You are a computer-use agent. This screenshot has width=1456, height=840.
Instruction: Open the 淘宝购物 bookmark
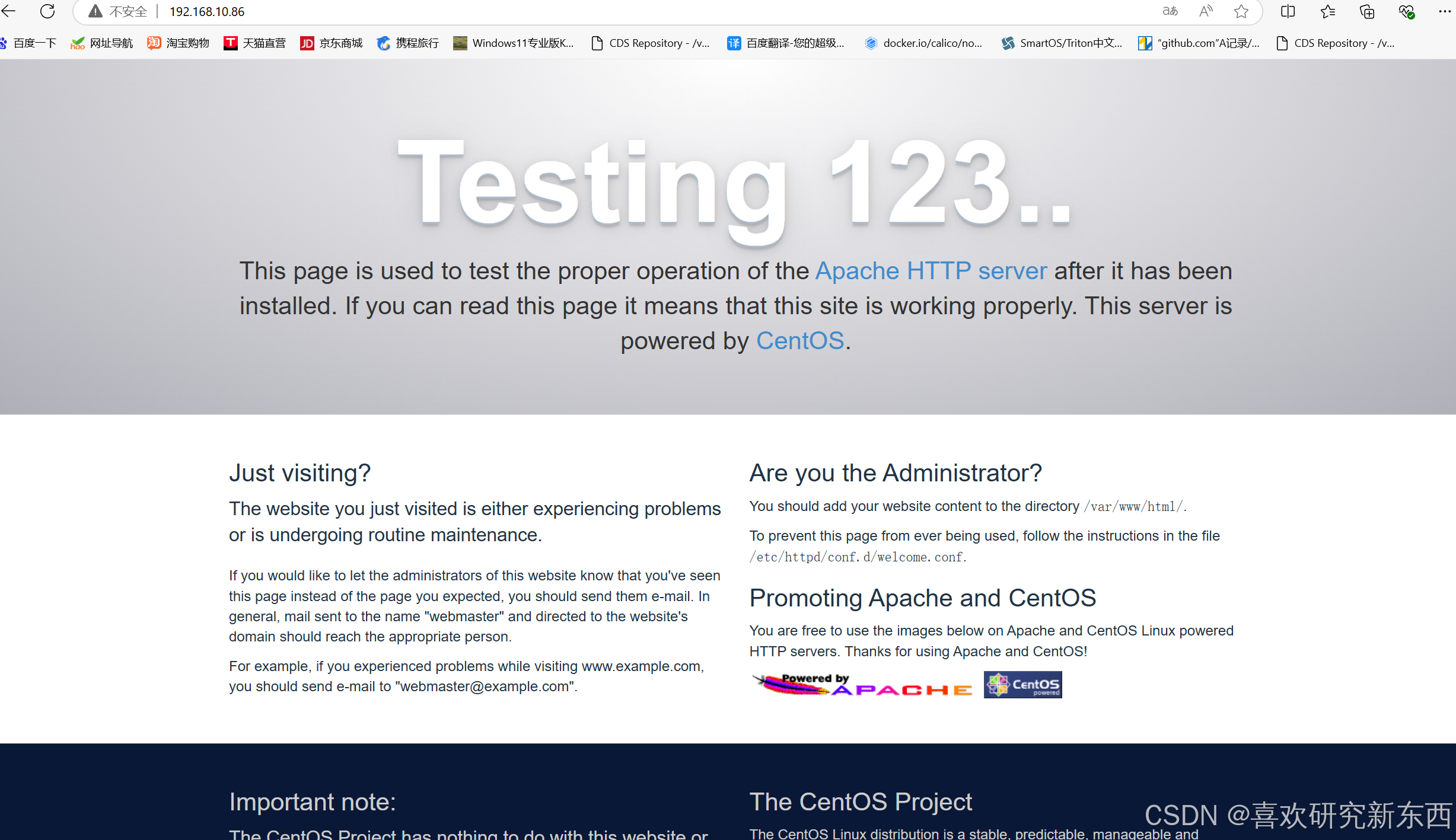(178, 43)
